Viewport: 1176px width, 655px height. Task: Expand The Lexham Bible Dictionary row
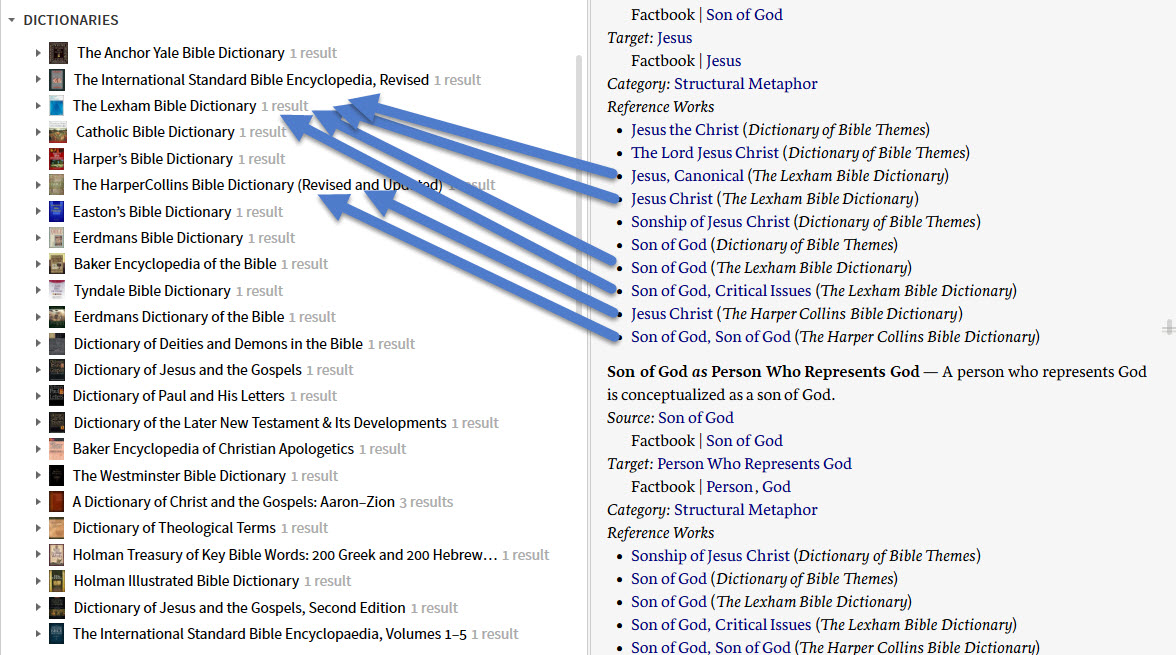coord(38,106)
